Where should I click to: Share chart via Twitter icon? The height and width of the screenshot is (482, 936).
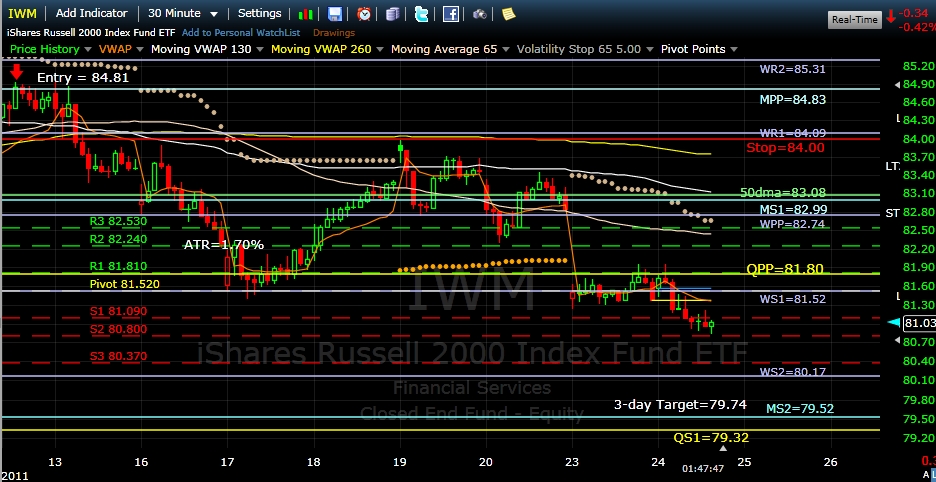[421, 14]
